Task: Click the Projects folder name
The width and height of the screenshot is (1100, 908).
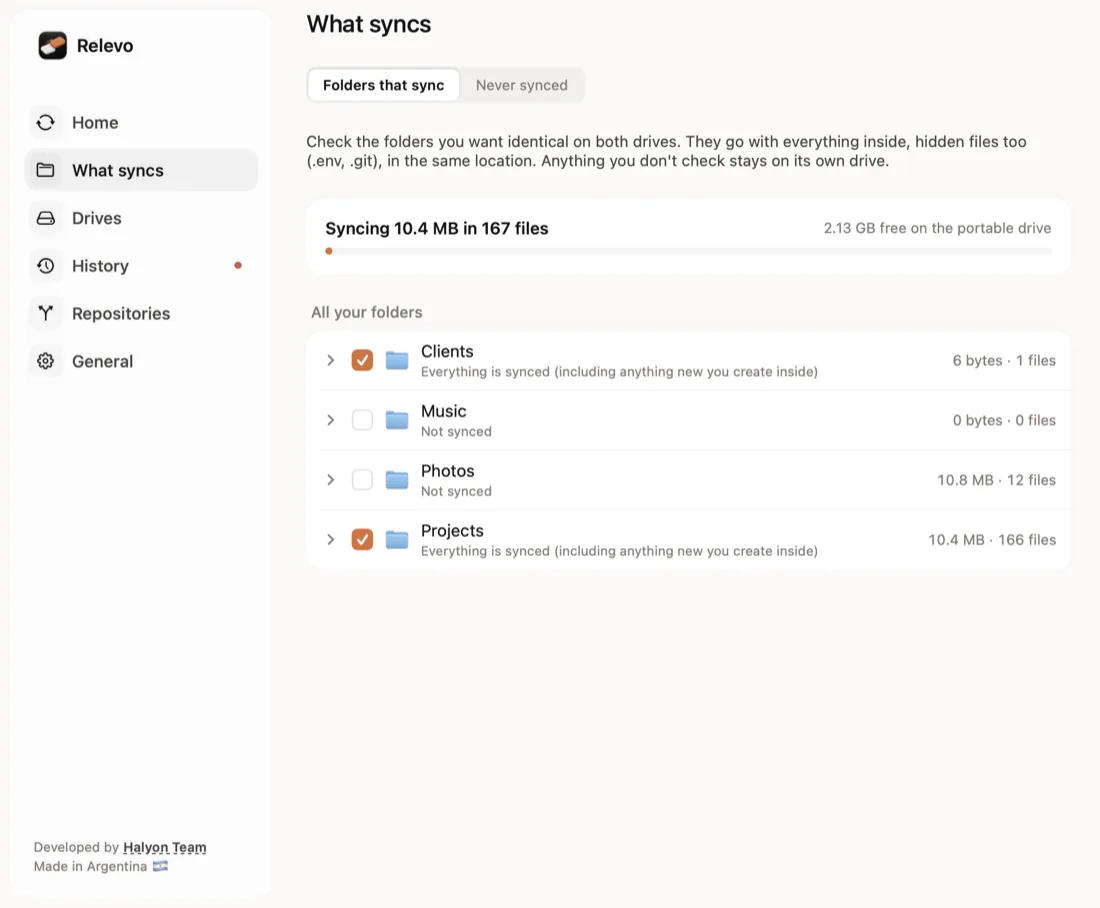Action: coord(452,530)
